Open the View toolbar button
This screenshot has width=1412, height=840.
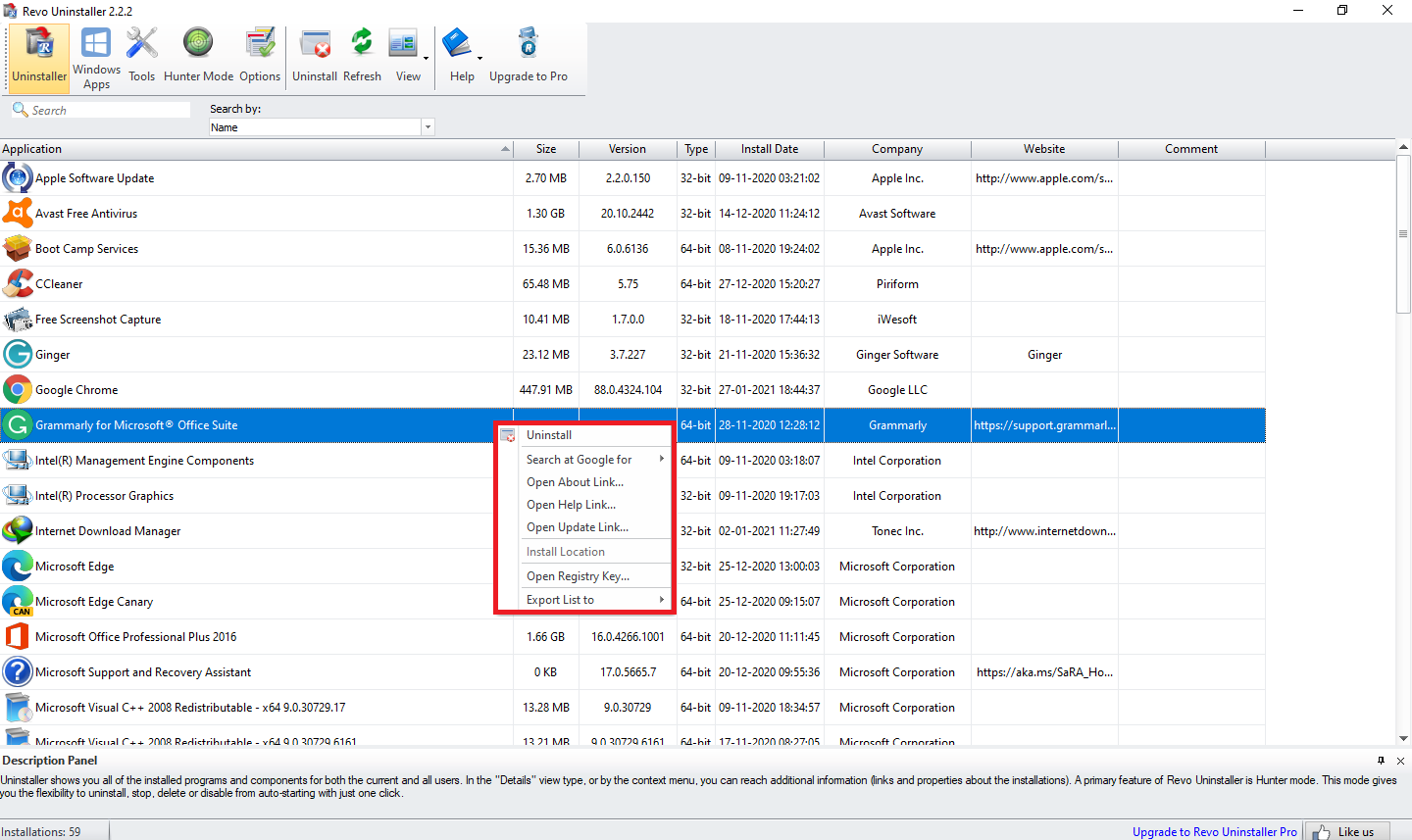point(404,57)
